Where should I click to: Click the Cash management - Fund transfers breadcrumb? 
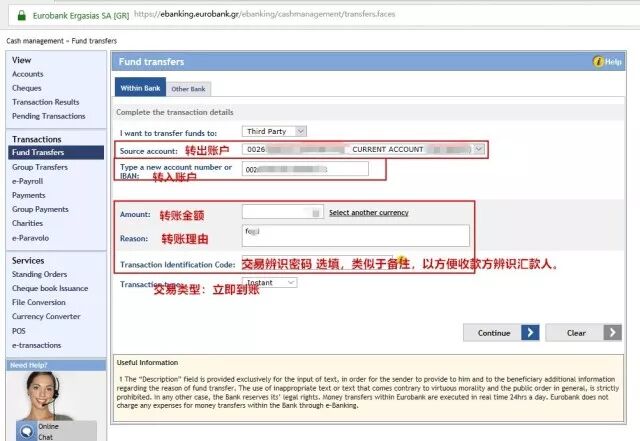(x=62, y=41)
